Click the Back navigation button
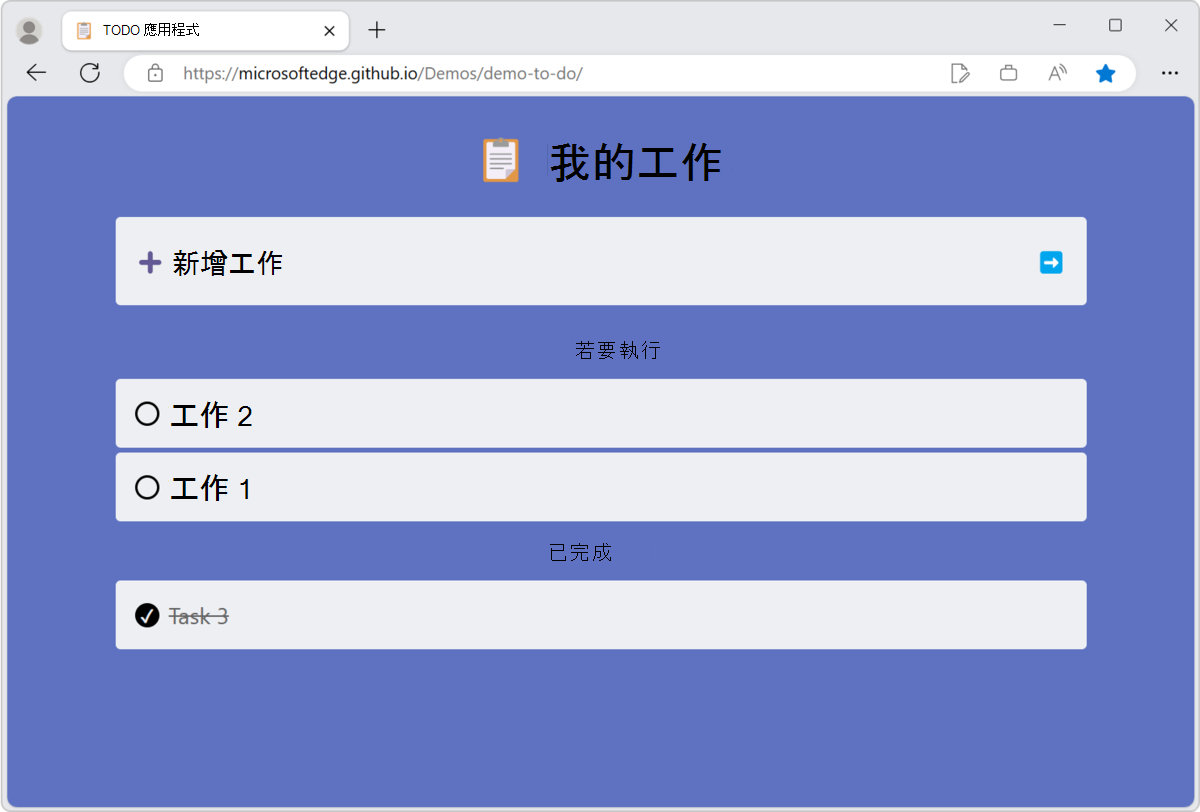Screen dimensions: 1200x812 [x=36, y=72]
